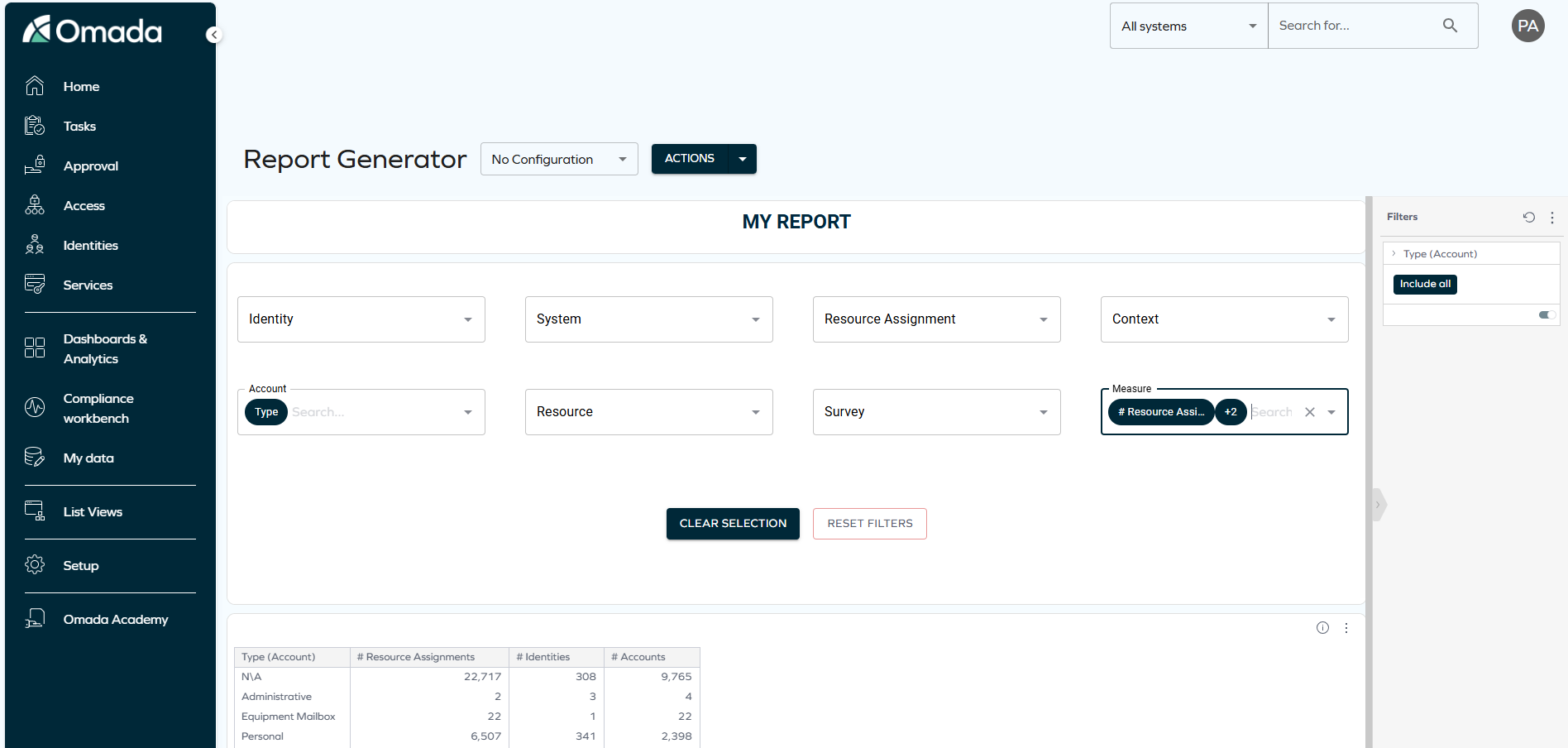Collapse the sidebar with the left chevron
The height and width of the screenshot is (748, 1568).
[x=213, y=35]
